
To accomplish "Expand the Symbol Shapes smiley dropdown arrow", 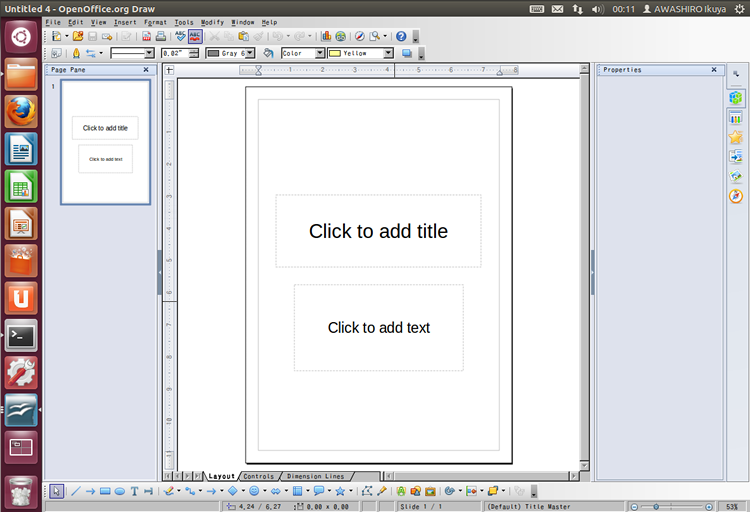I will coord(265,491).
